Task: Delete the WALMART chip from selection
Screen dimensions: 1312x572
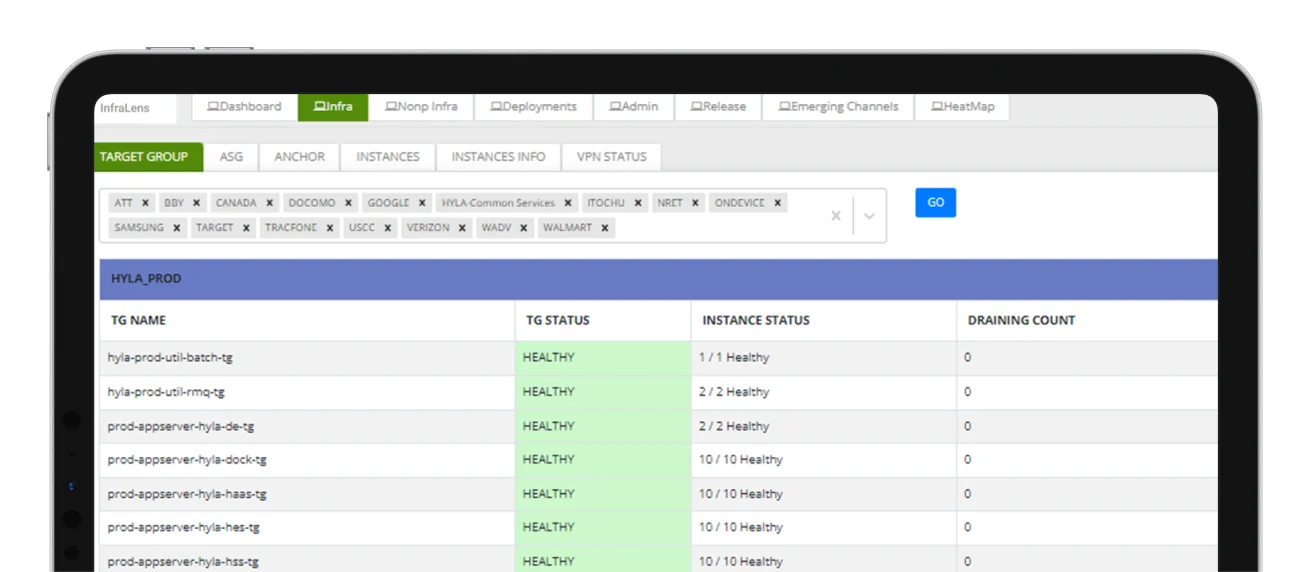Action: (x=605, y=228)
